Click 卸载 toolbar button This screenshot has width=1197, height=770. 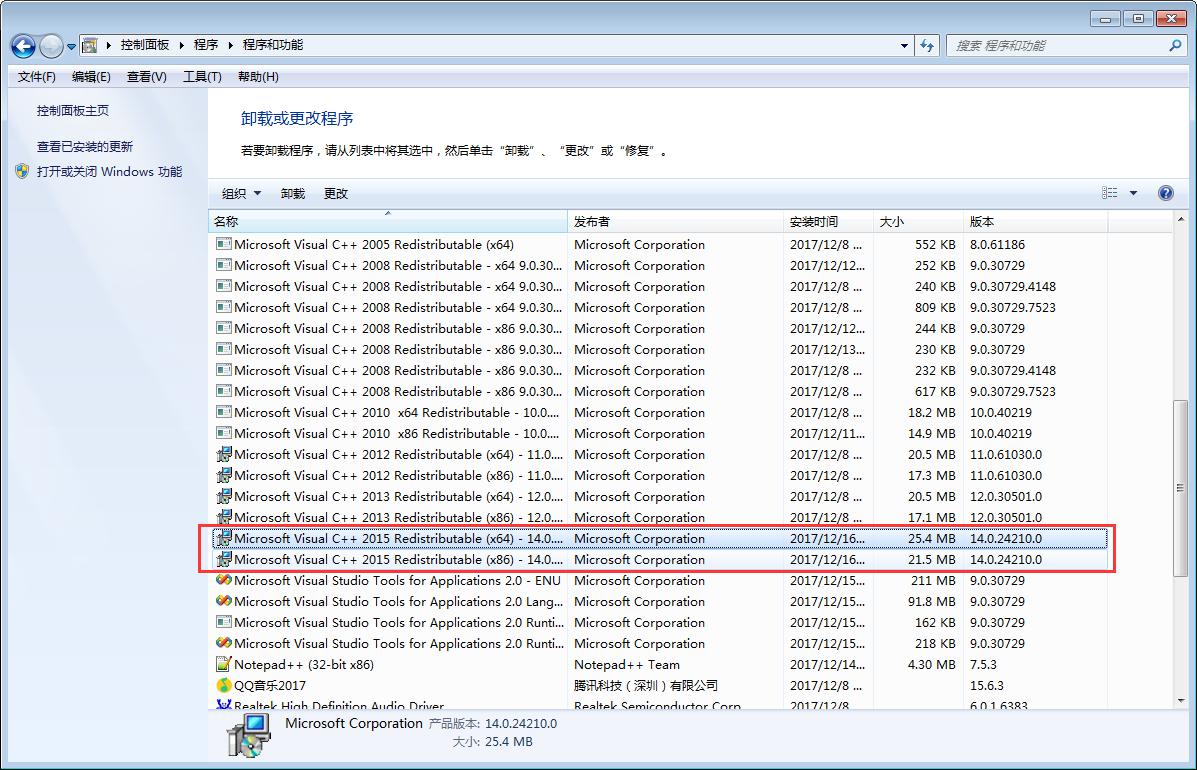tap(292, 194)
